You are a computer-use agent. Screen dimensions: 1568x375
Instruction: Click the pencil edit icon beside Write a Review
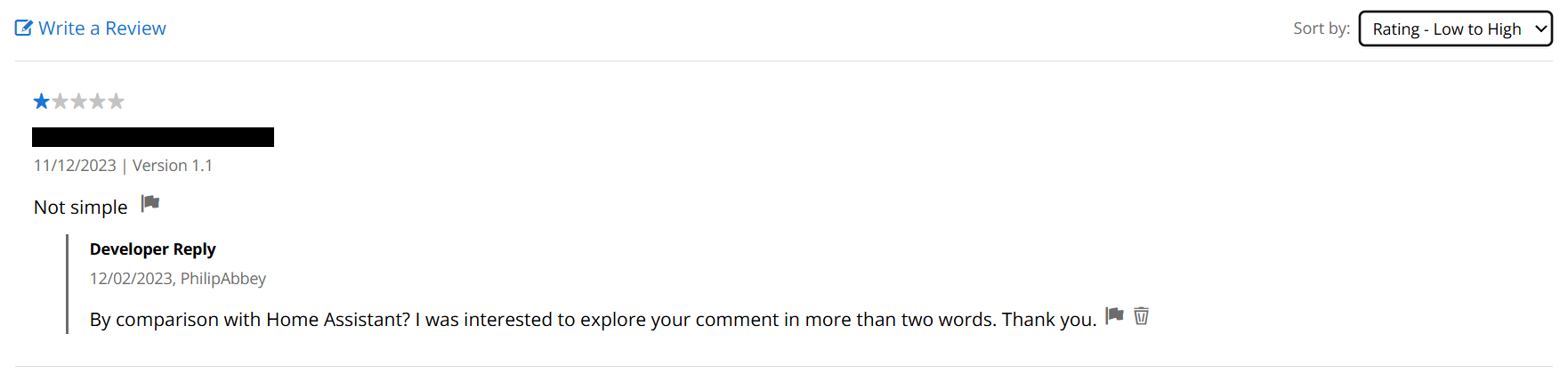pos(24,29)
